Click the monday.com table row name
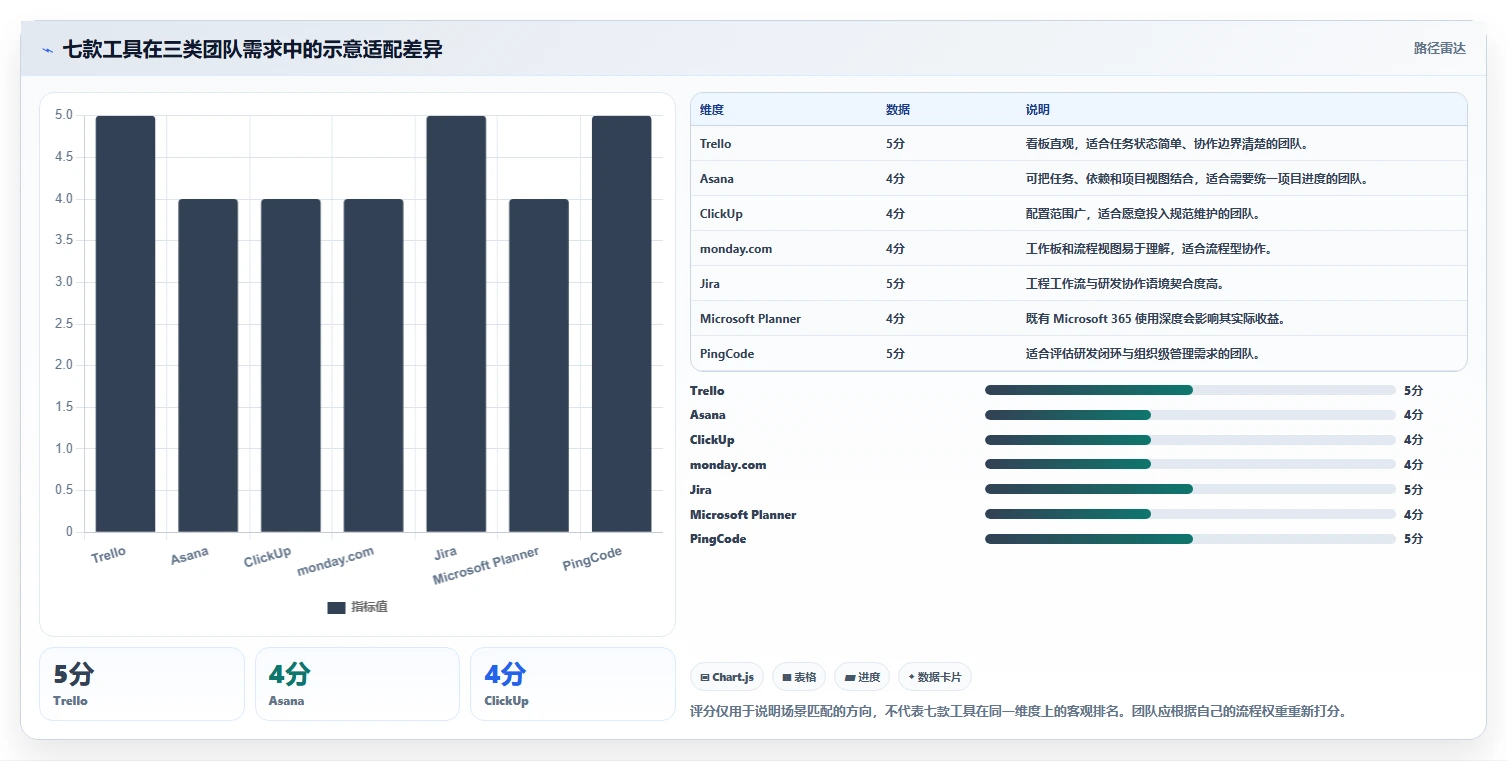 (736, 249)
